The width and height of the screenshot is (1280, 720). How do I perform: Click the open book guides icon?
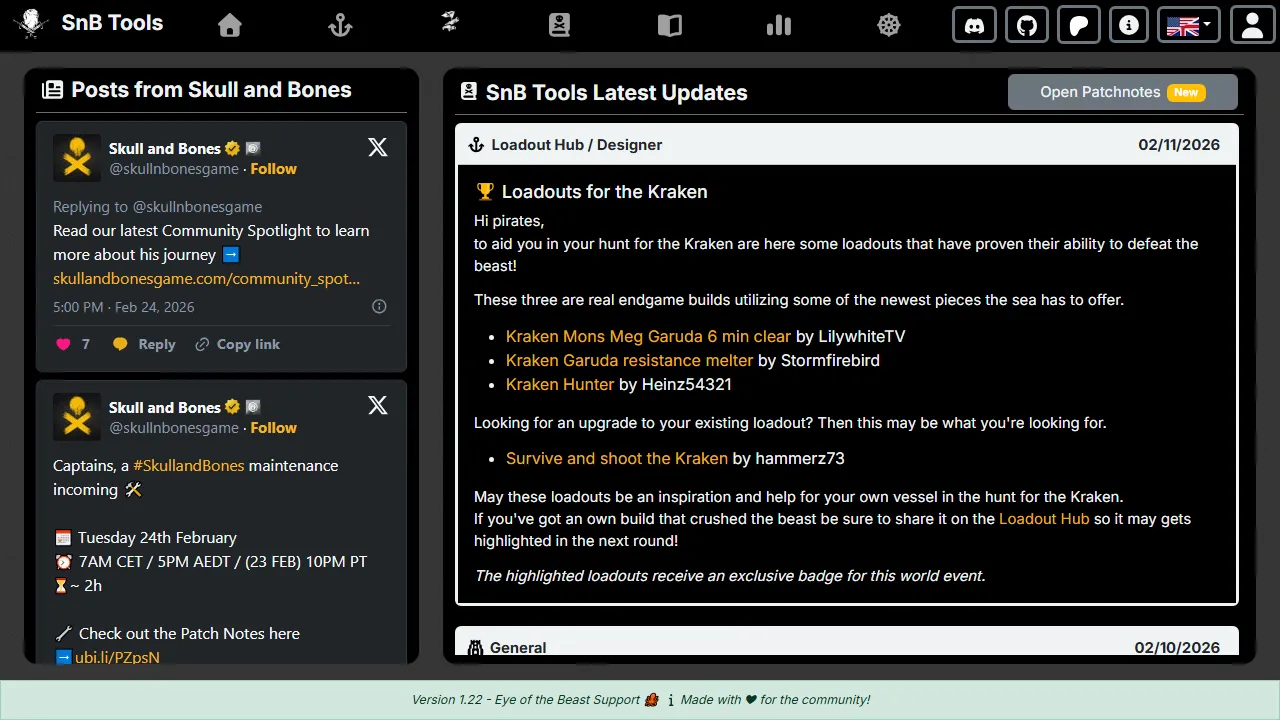tap(669, 25)
